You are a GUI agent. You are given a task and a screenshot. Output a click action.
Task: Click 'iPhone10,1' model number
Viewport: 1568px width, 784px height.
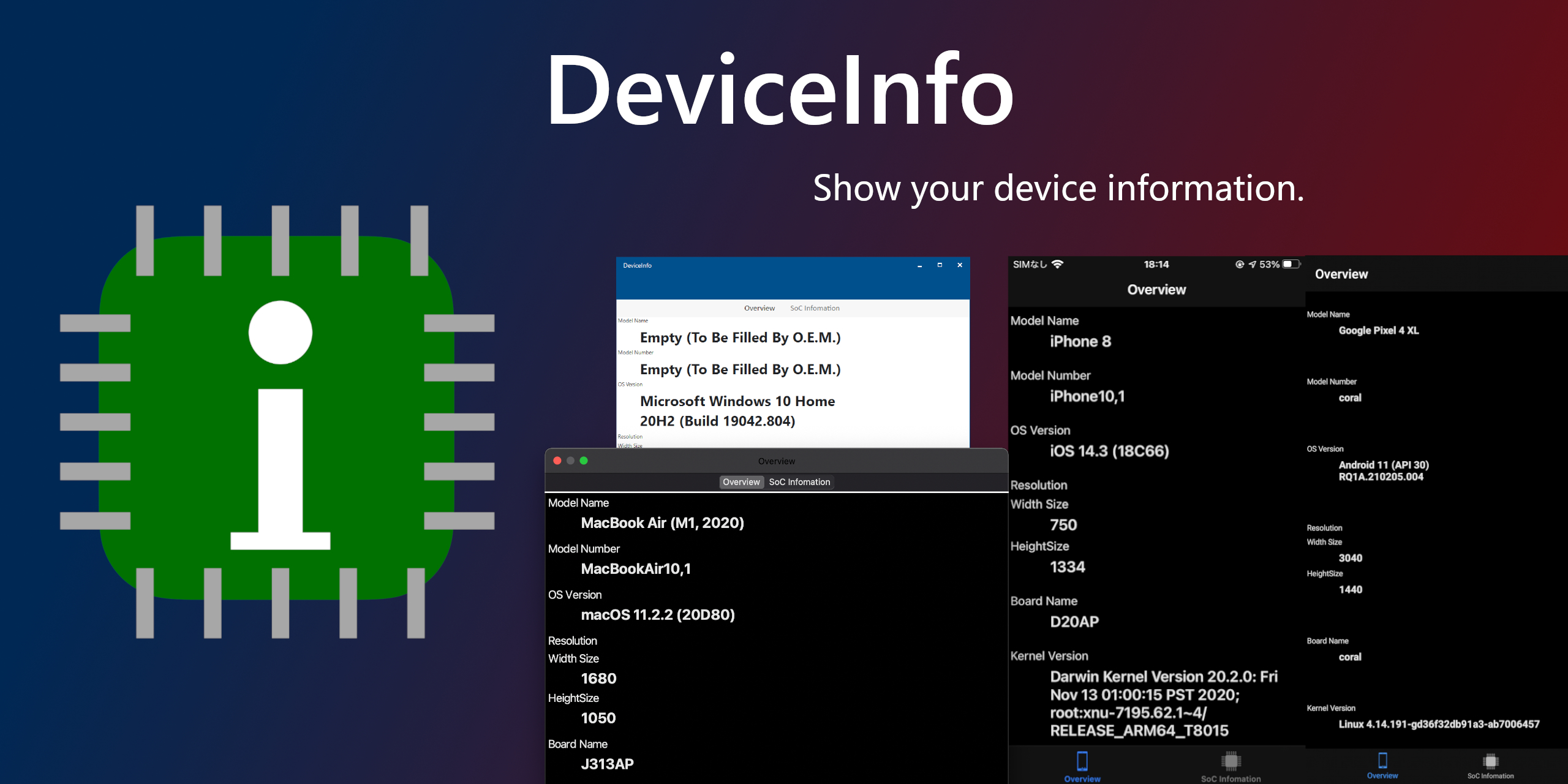pos(1087,397)
